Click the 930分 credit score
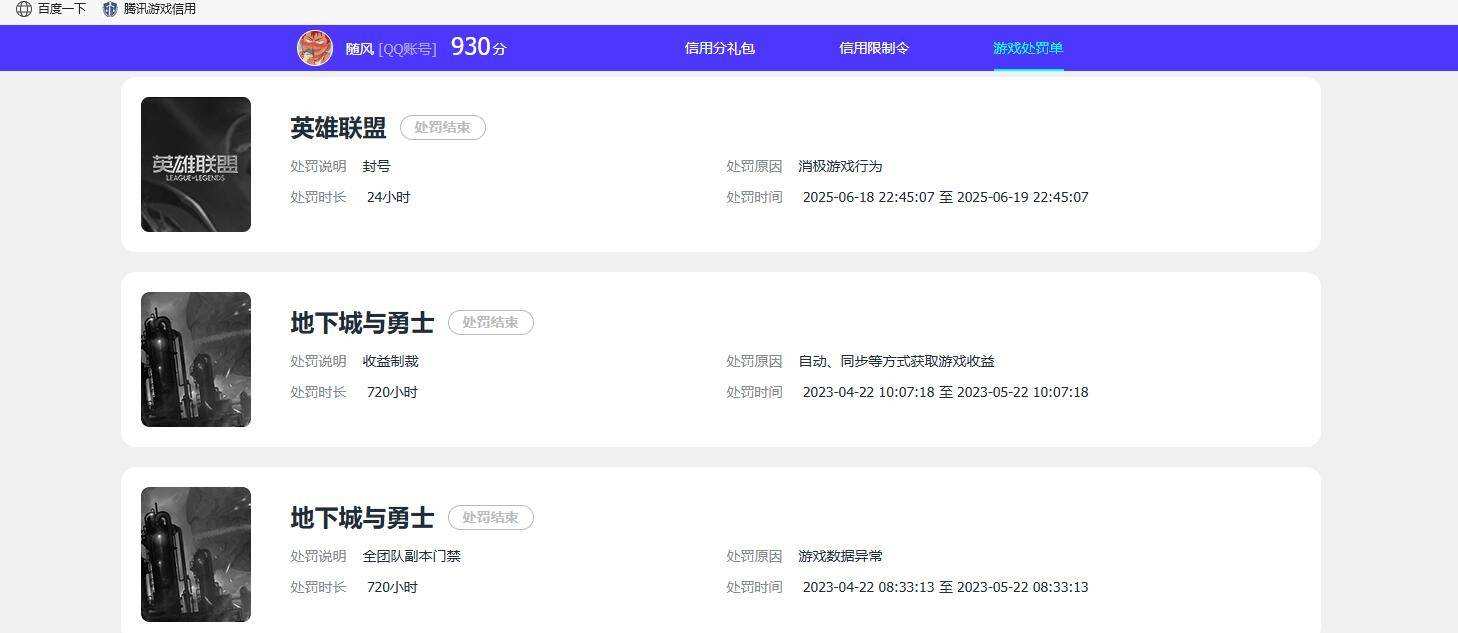Screen dimensions: 1458x633 point(479,47)
